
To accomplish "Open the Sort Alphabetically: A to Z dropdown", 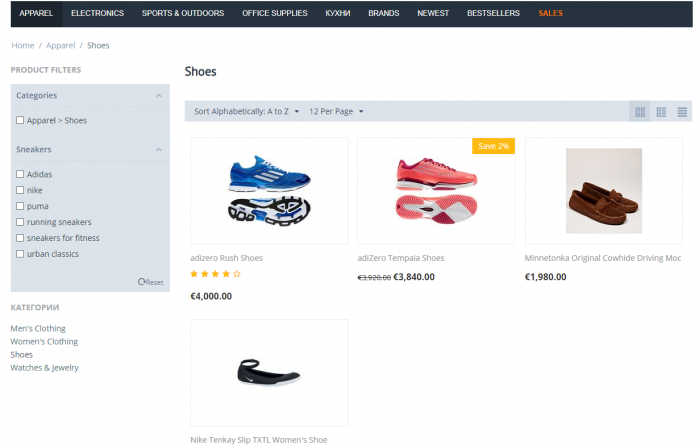I will [x=246, y=111].
